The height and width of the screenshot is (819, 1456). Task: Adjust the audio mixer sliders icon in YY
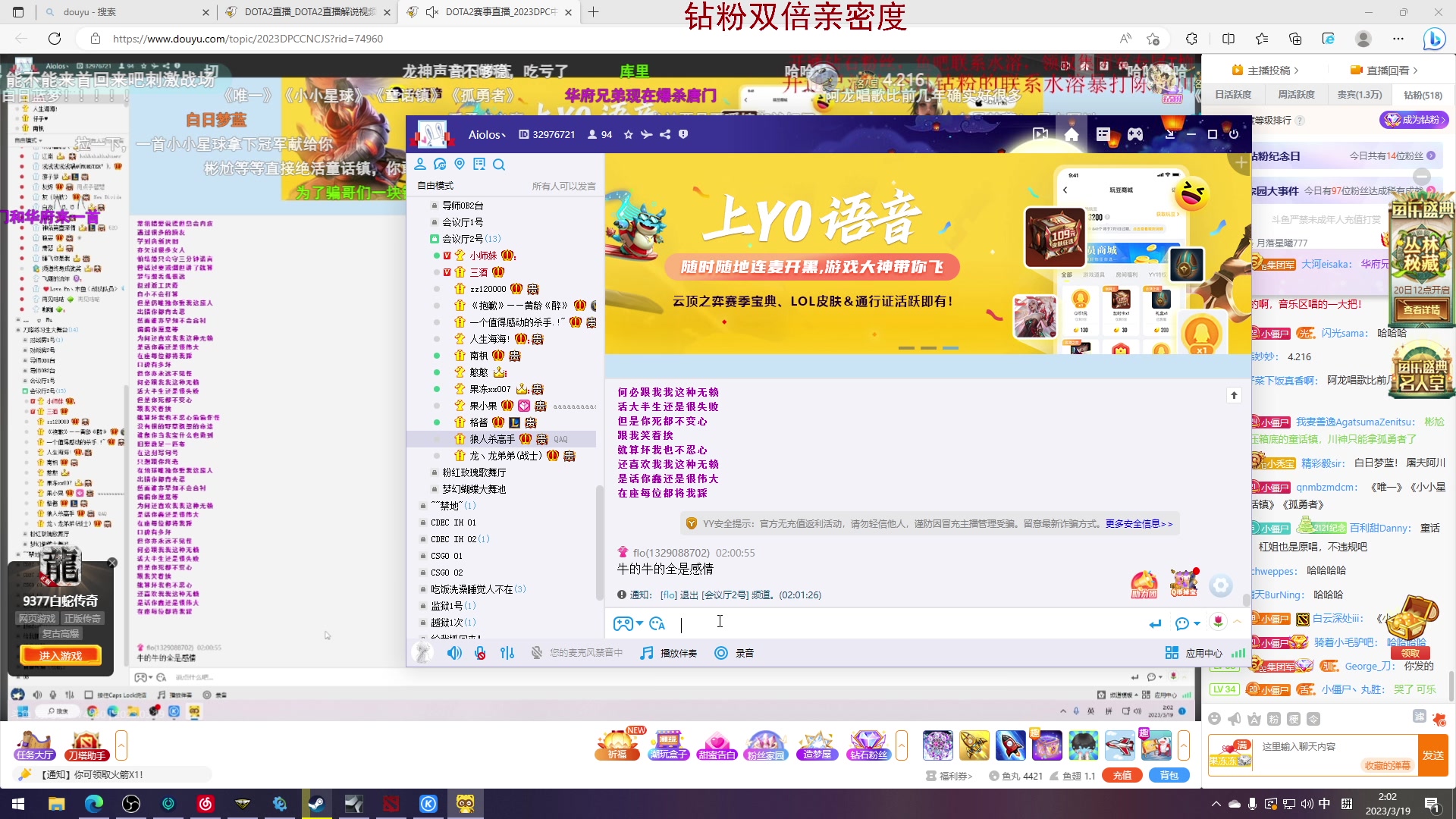(x=507, y=652)
